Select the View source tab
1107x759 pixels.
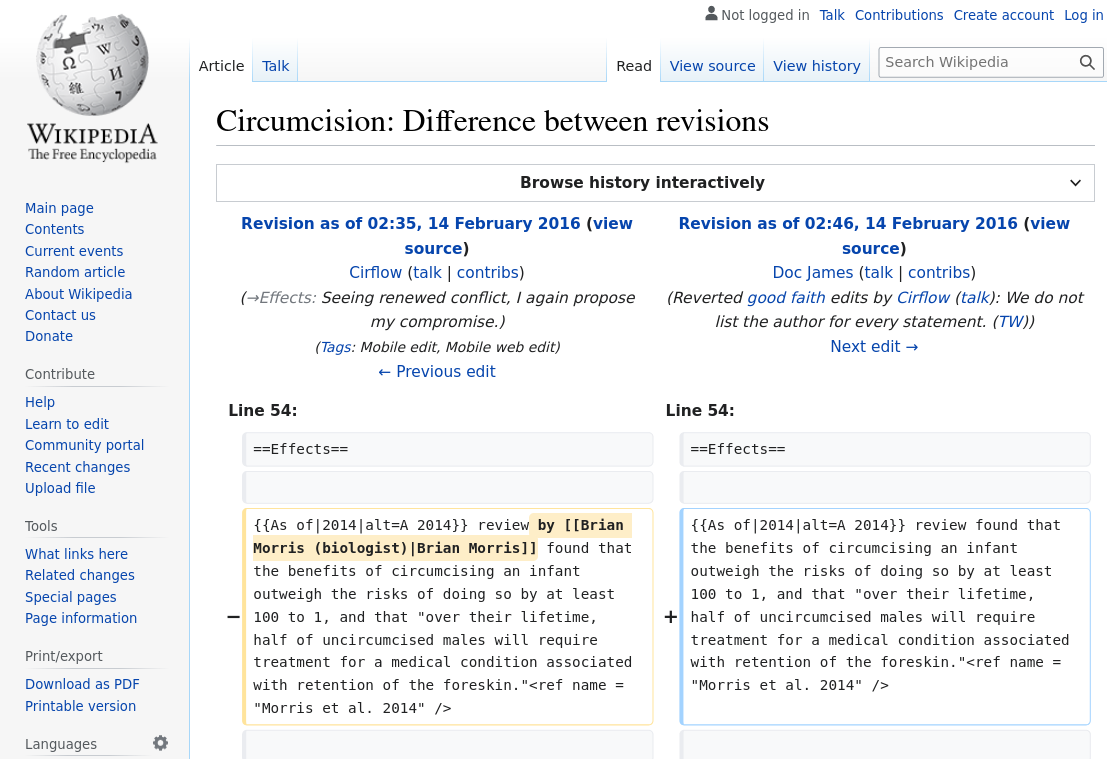[x=712, y=66]
